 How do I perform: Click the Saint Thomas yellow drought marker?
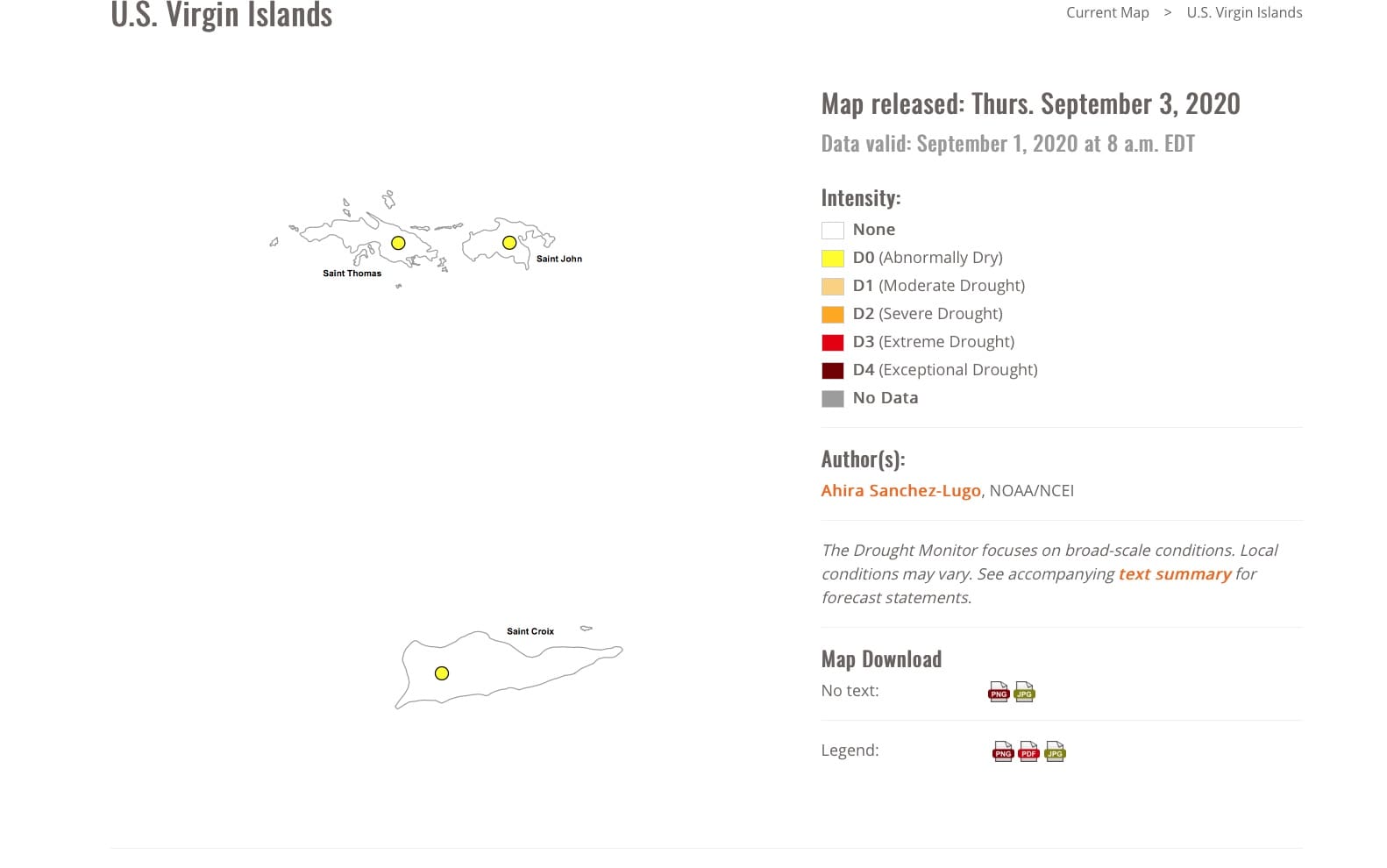click(x=398, y=243)
